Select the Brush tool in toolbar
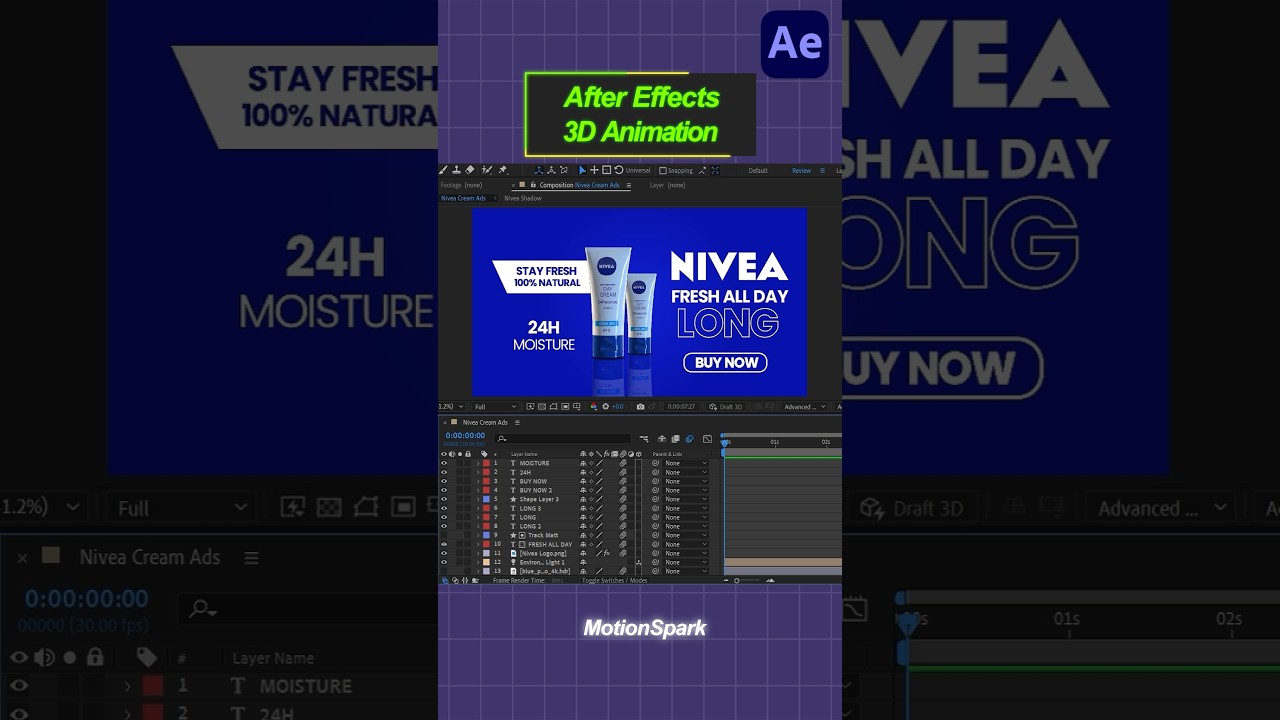Screen dimensions: 1280x720 [x=442, y=170]
